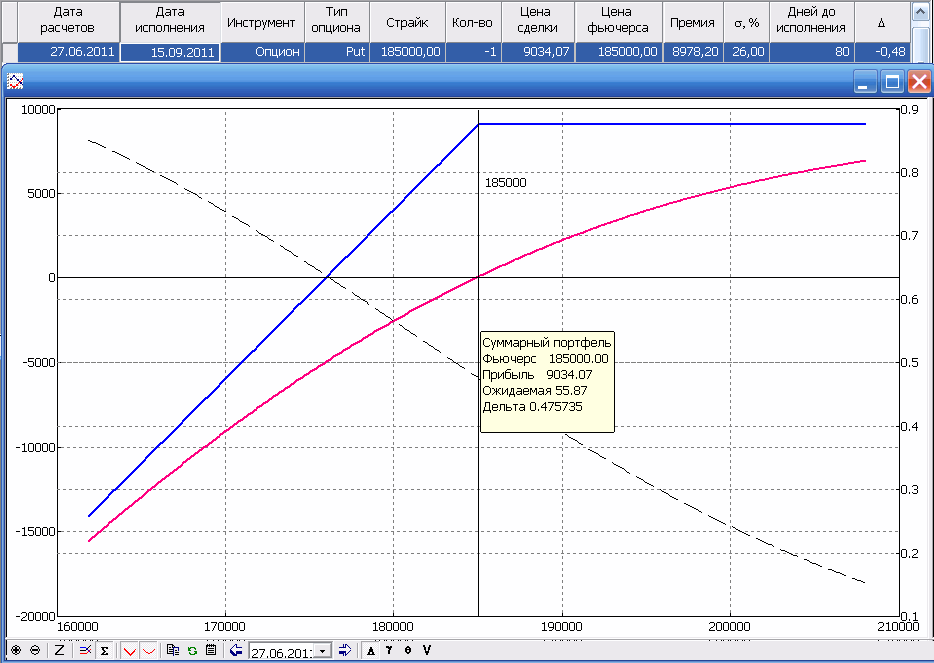Select the 'Put' option type cell
The height and width of the screenshot is (663, 934).
click(x=336, y=52)
